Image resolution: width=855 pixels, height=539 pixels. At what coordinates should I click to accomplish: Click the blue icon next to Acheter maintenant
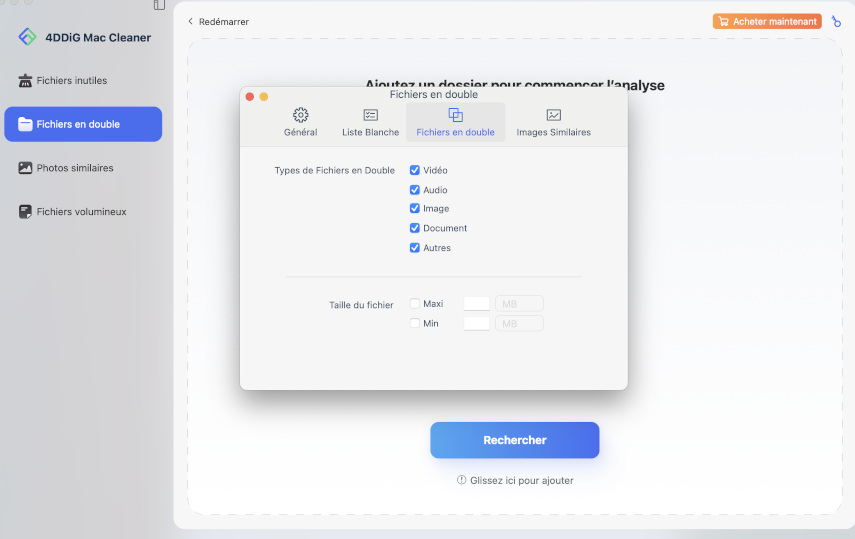pyautogui.click(x=836, y=22)
